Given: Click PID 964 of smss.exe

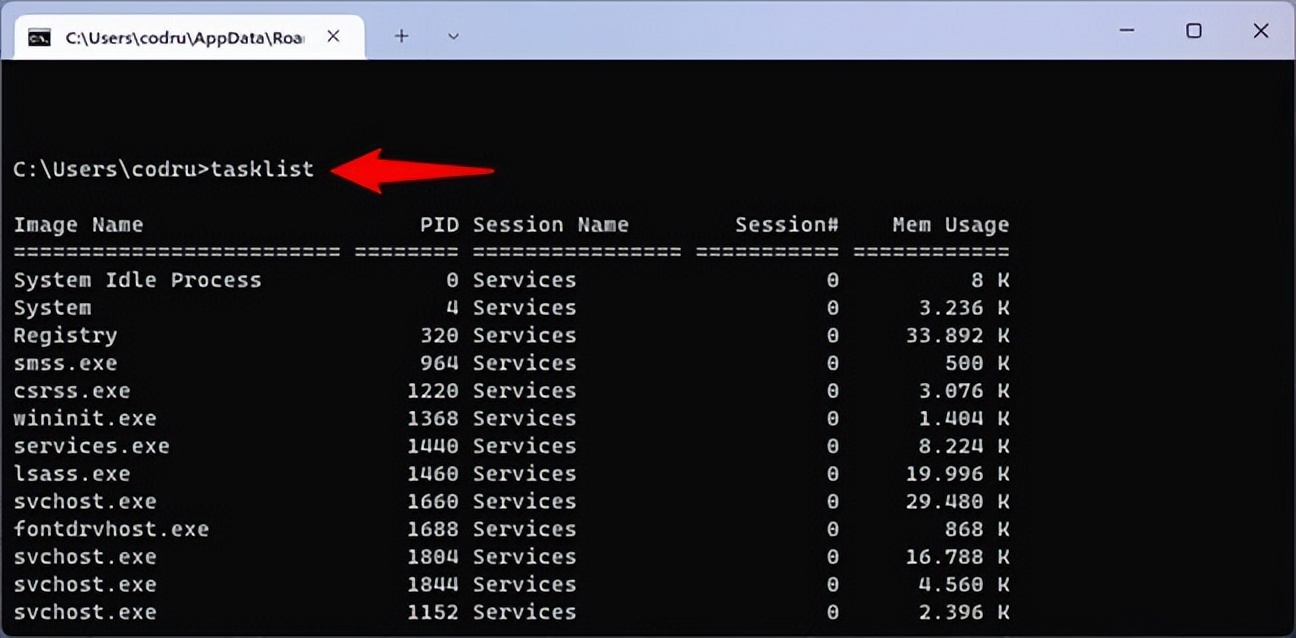Looking at the screenshot, I should tap(439, 363).
